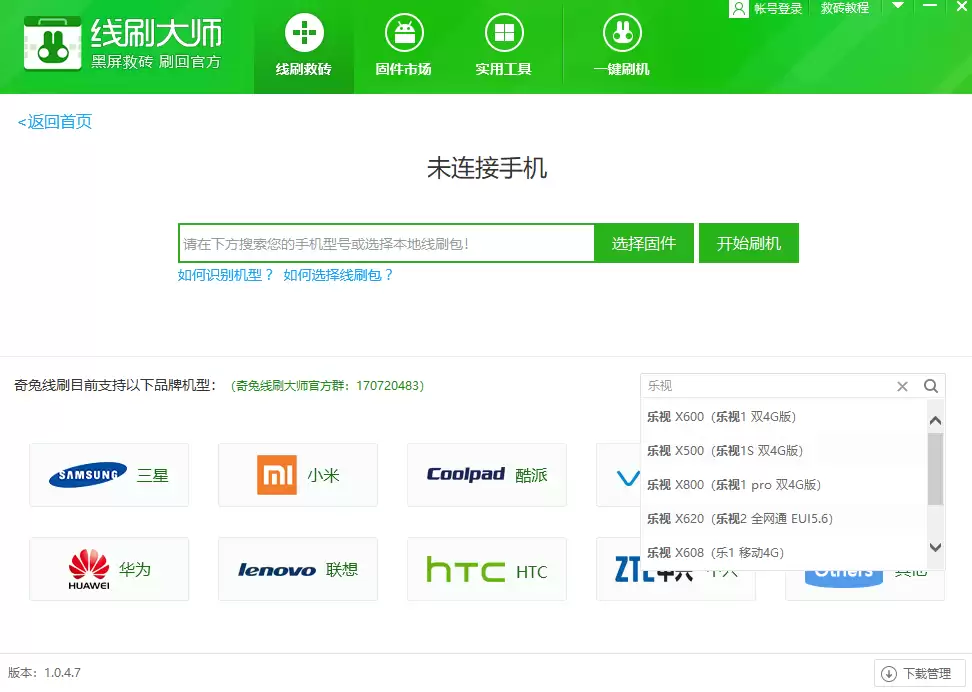Screen dimensions: 972x692
Task: Choose the Samsung 三星 brand card
Action: point(109,475)
